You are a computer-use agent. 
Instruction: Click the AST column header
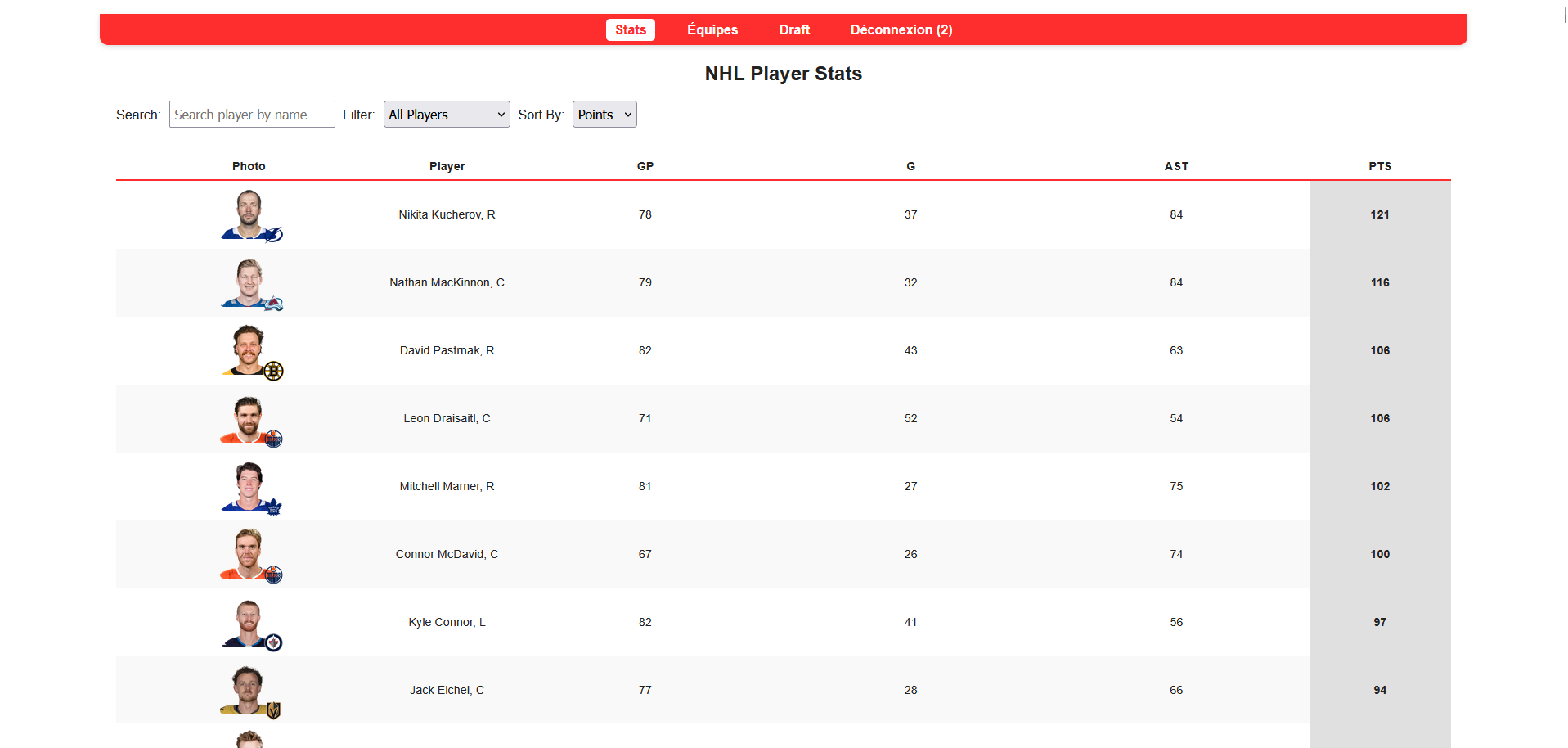(1176, 166)
